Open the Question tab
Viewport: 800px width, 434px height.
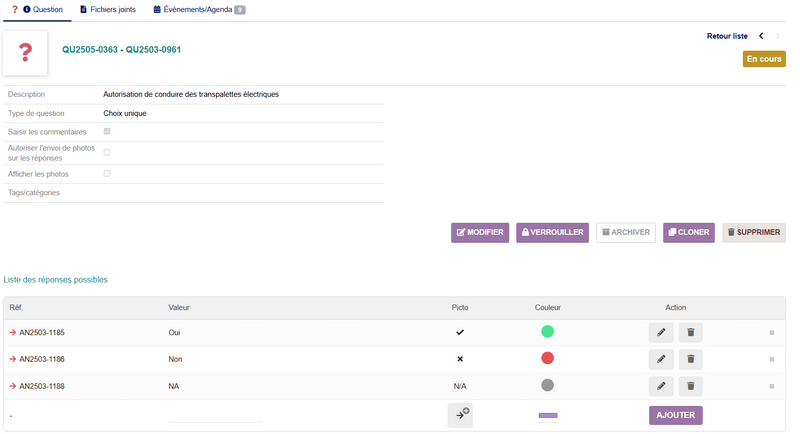coord(37,10)
